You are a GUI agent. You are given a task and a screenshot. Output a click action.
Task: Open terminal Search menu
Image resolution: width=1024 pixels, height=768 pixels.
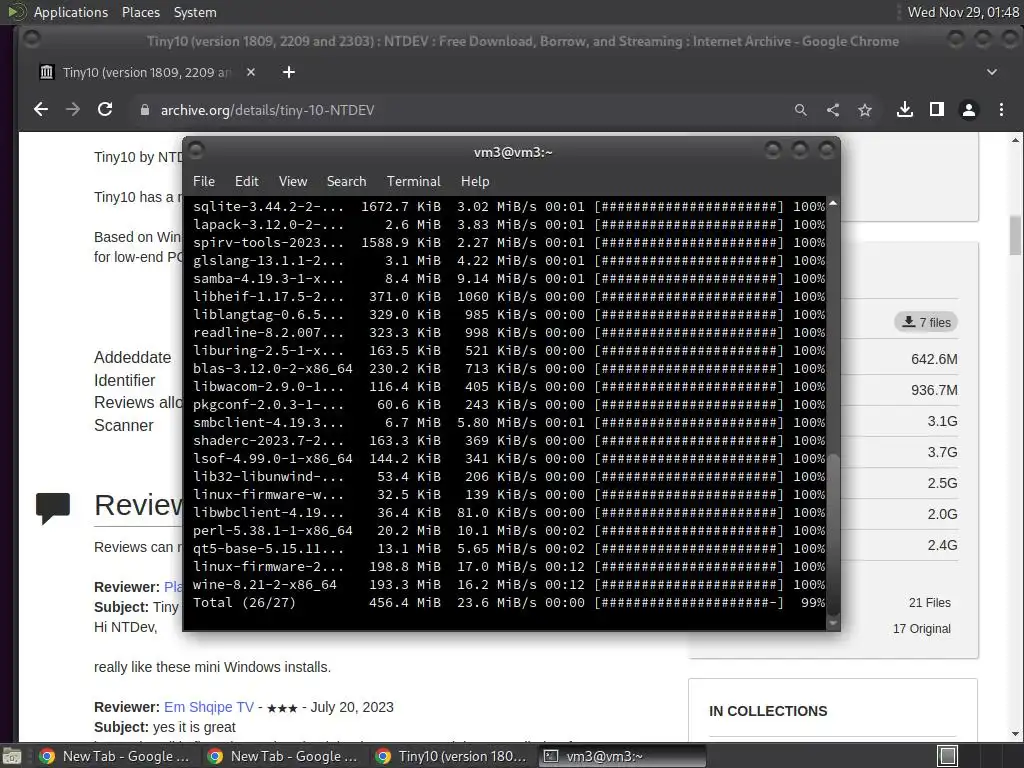tap(346, 181)
